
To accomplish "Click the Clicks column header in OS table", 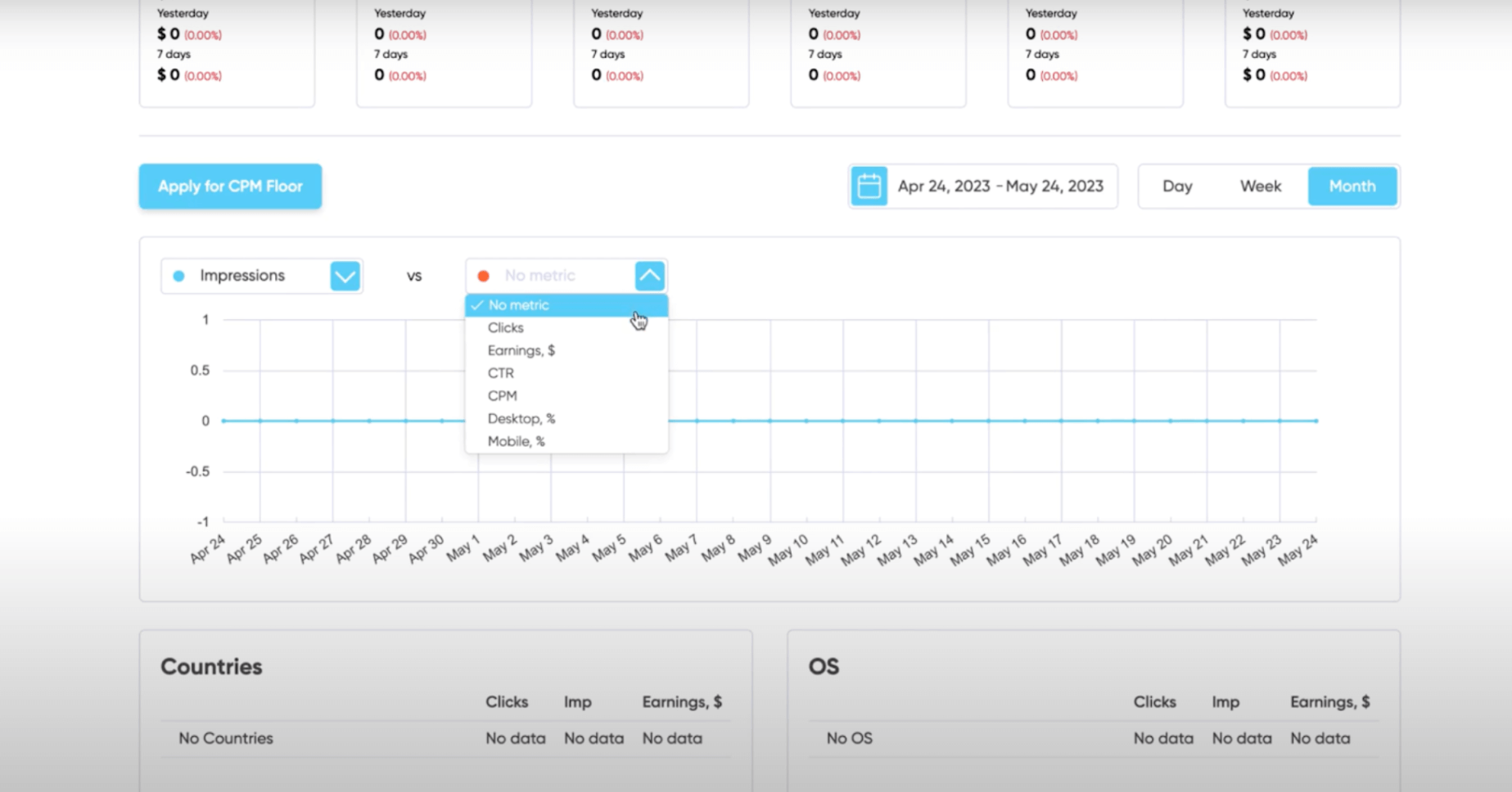I will tap(1154, 702).
